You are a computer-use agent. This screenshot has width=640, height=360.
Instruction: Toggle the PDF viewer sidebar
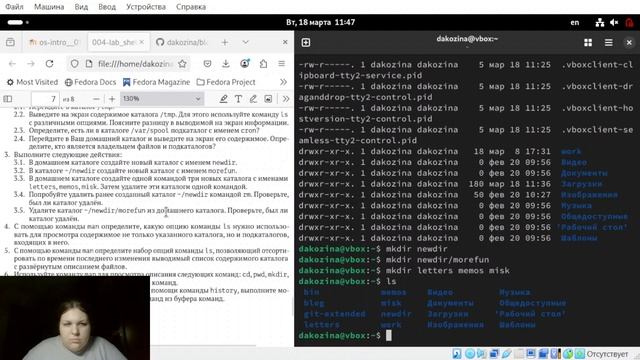pos(8,99)
